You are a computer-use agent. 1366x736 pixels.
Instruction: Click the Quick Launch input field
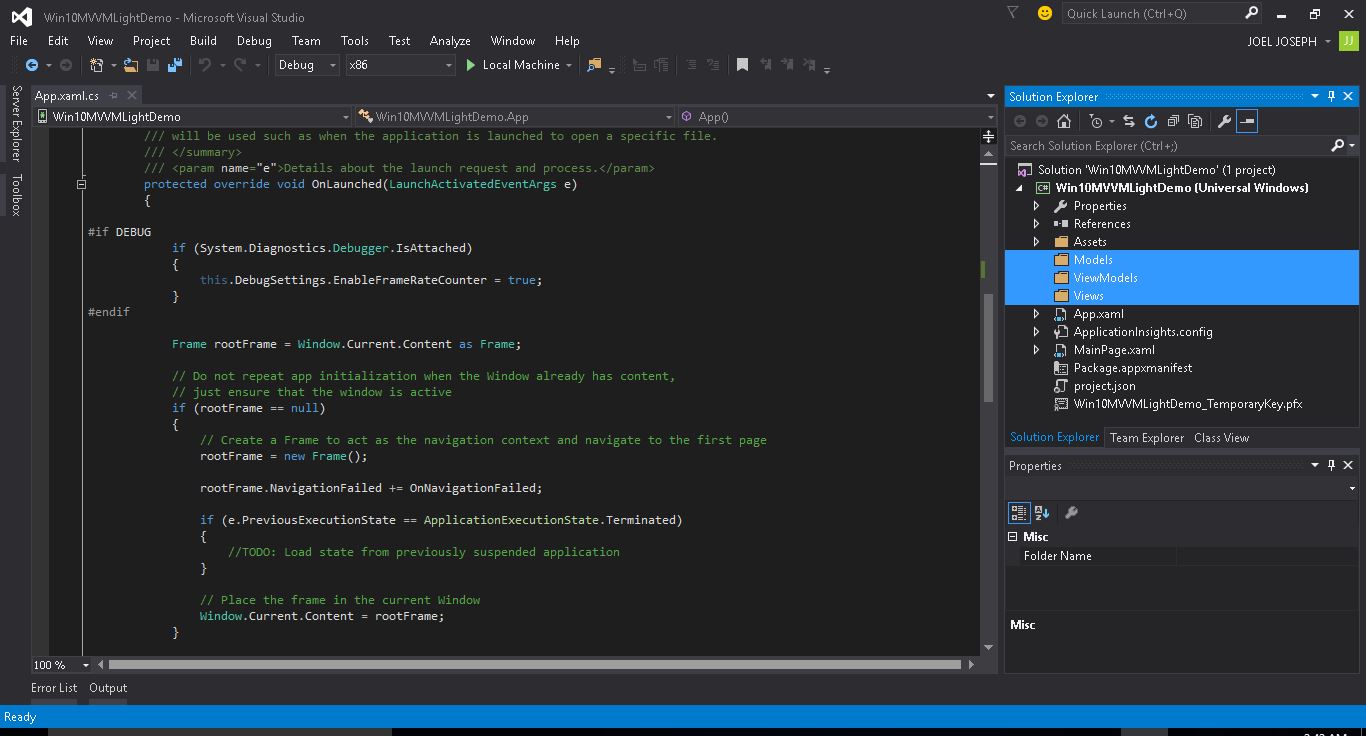1153,13
